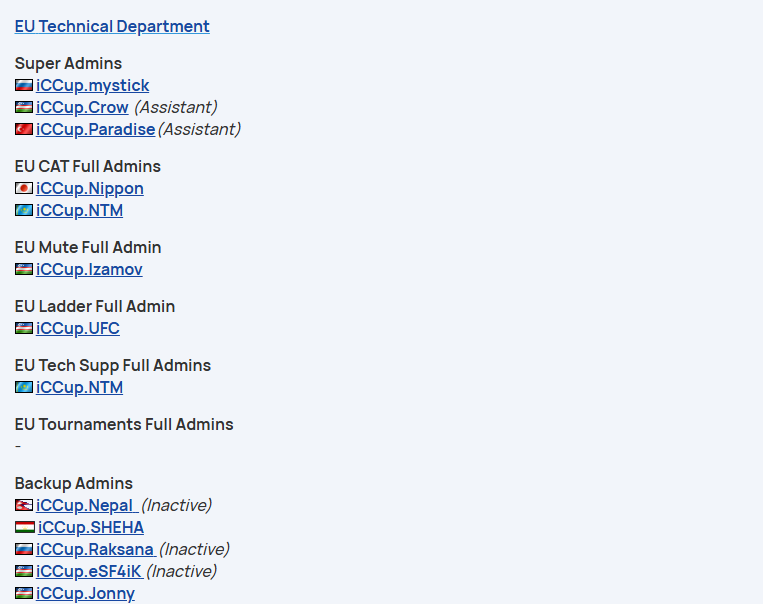Click the Russian flag beside iCCup.mystick
763x604 pixels.
coord(24,85)
